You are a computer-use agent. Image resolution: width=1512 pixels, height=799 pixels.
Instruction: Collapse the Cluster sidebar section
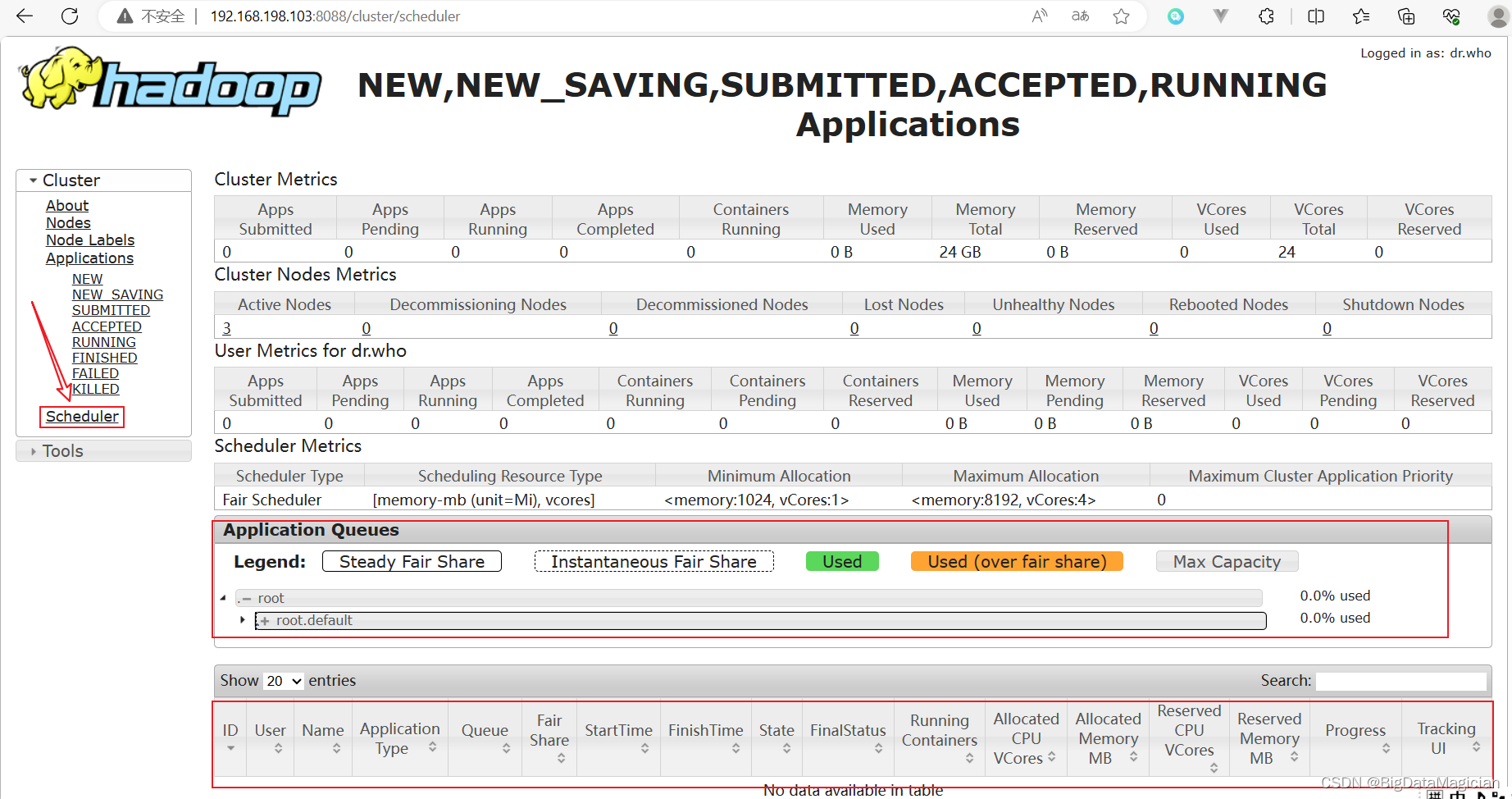(x=34, y=180)
